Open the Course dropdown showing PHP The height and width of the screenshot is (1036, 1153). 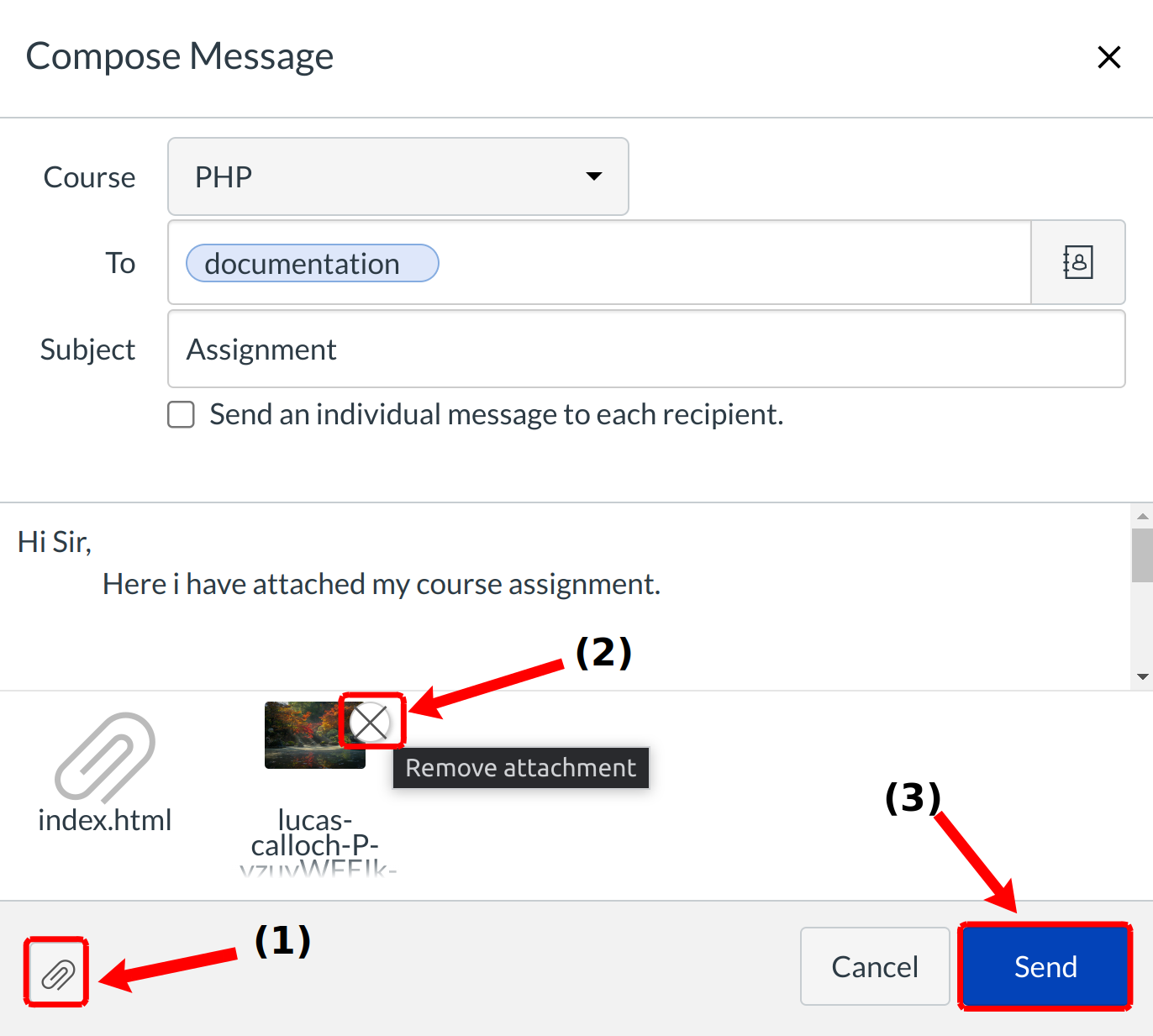(x=397, y=176)
